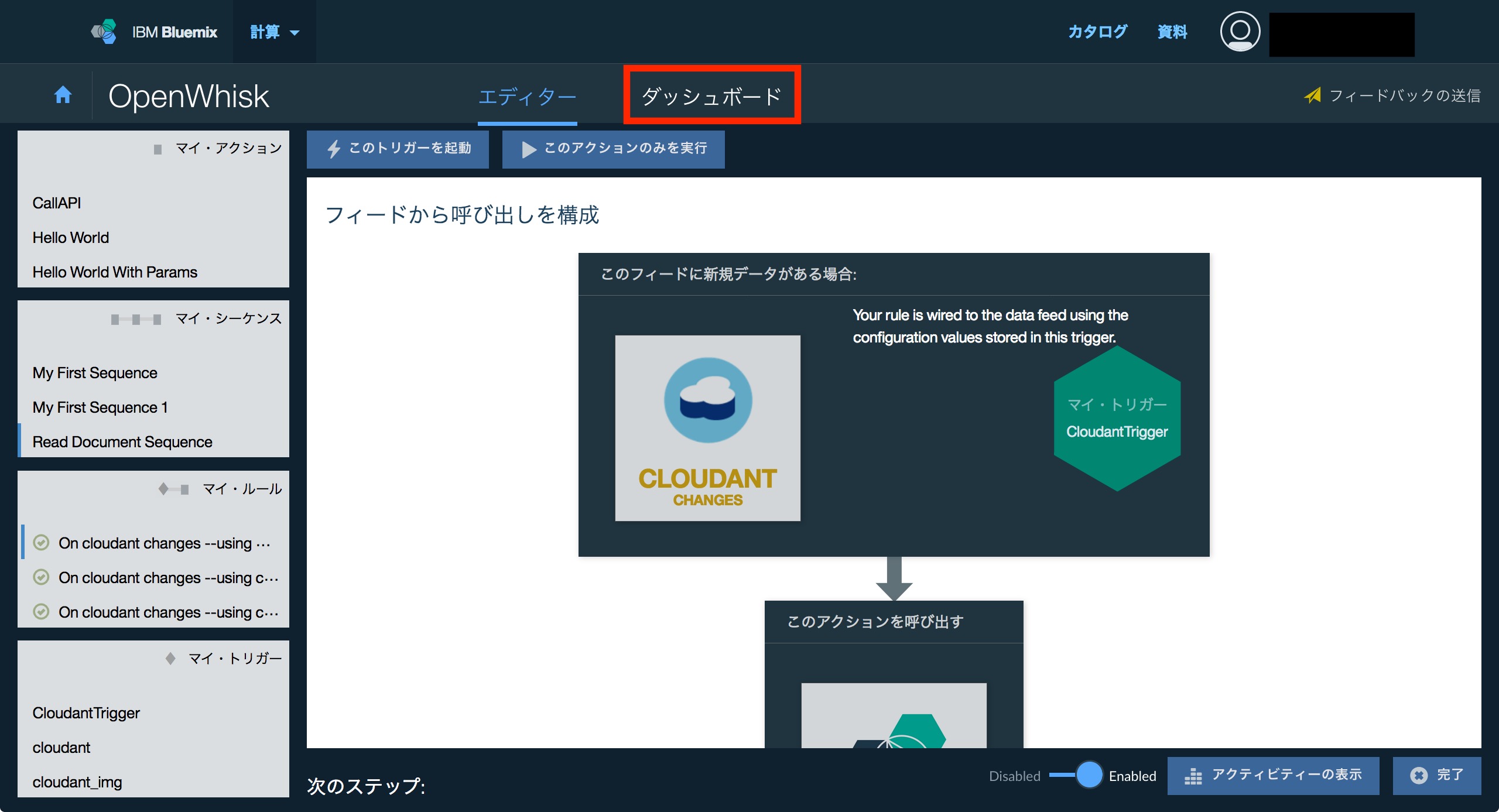Viewport: 1499px width, 812px height.
Task: Click the OpenWhisk title
Action: tap(189, 96)
